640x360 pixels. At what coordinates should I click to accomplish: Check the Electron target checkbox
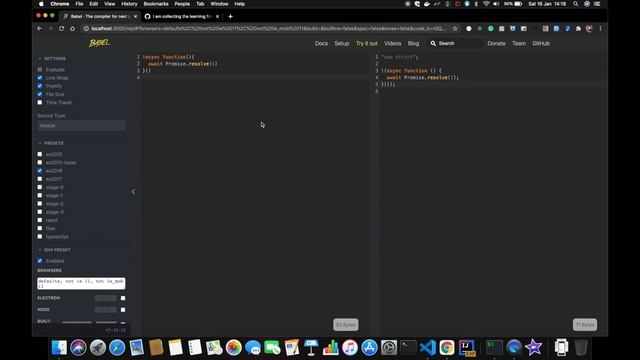(123, 298)
